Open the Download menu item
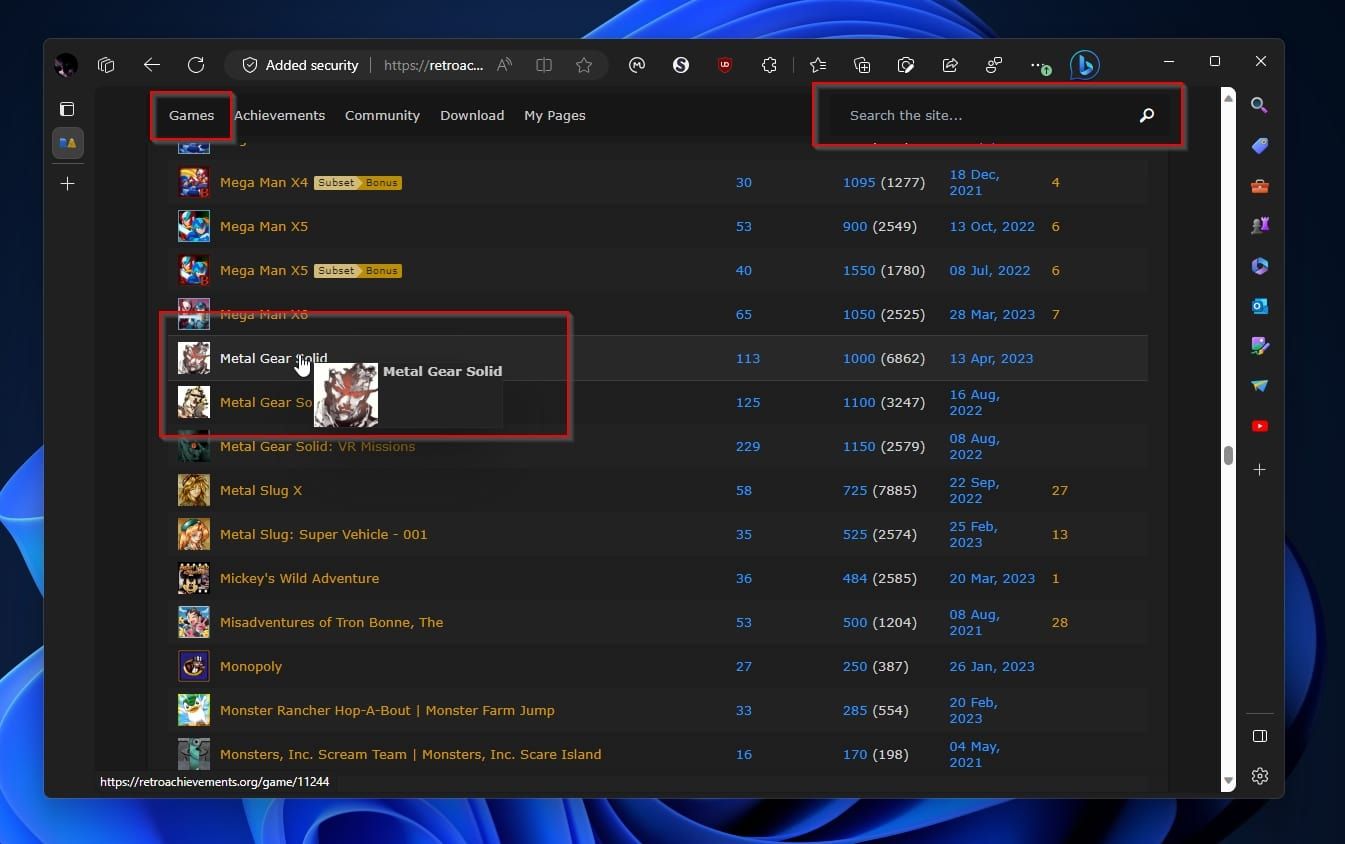Screen dimensions: 1345x844 tap(472, 115)
